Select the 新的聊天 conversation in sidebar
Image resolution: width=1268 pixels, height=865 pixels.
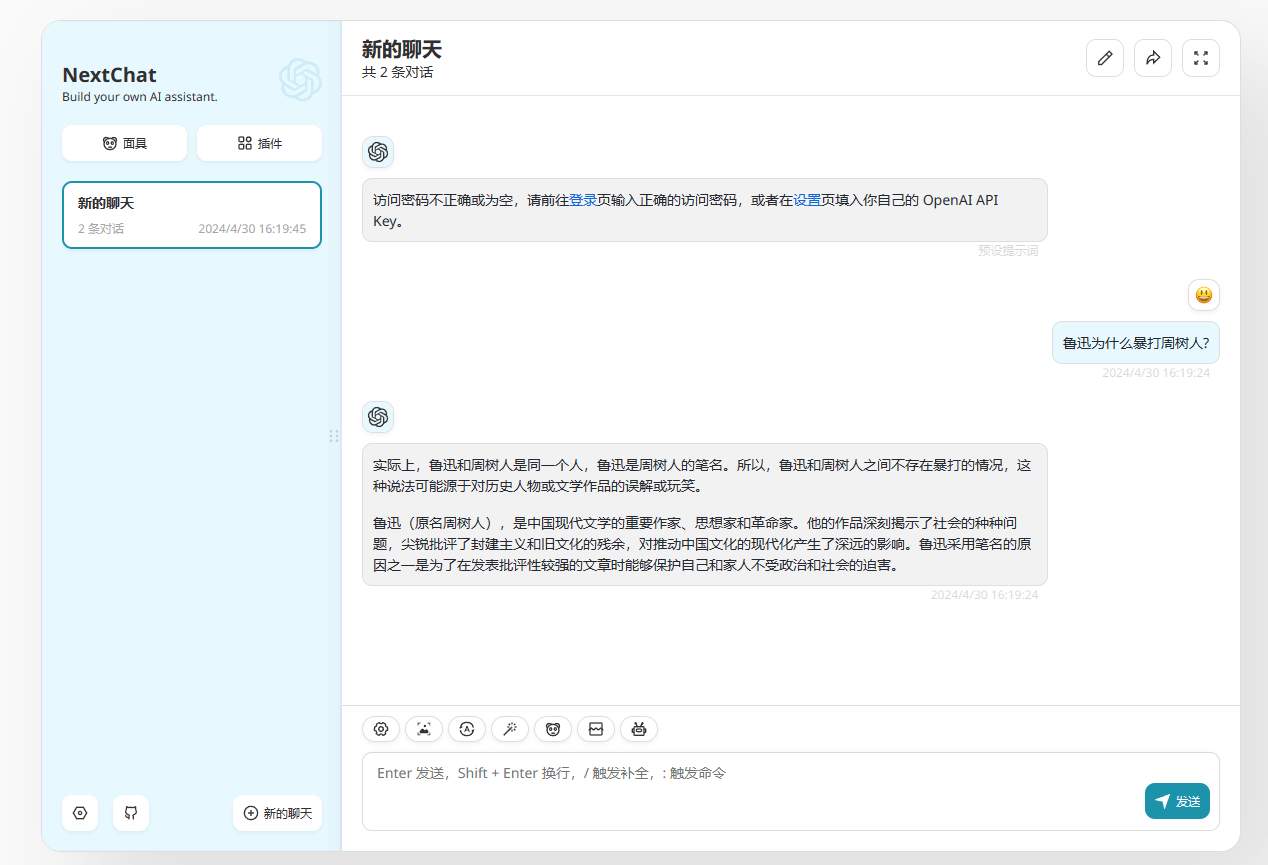[x=192, y=215]
